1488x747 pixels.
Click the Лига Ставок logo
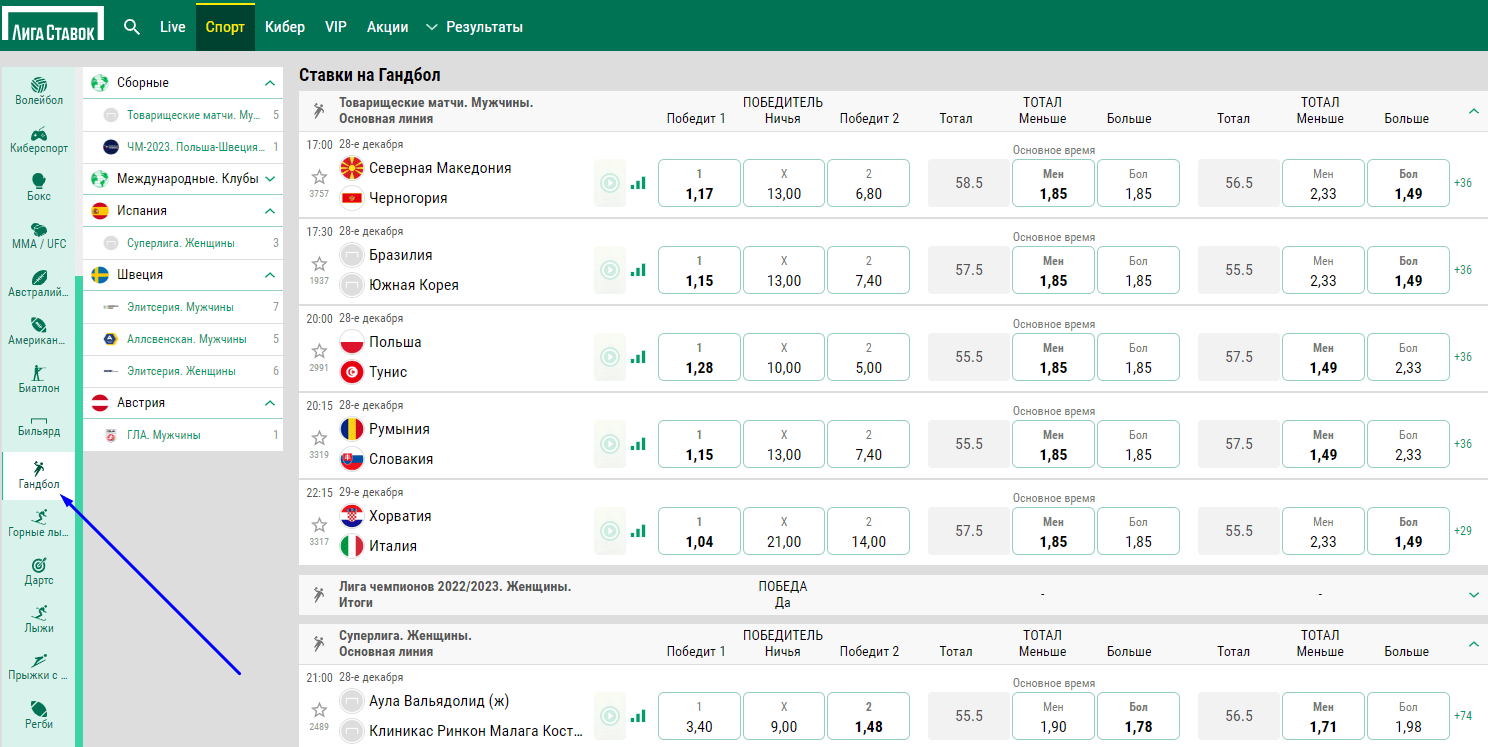click(53, 26)
